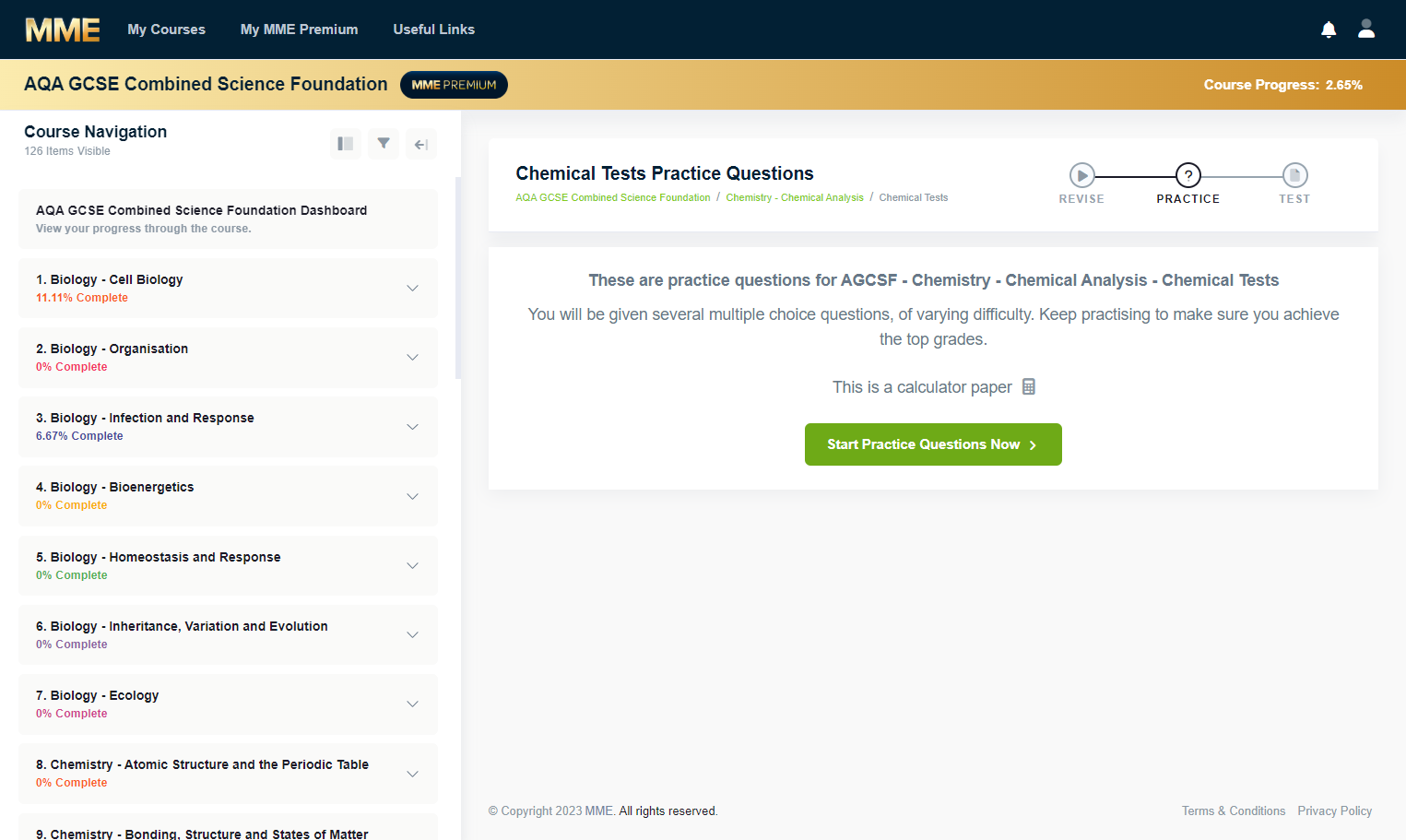Click the course navigation scrollbar

pyautogui.click(x=458, y=278)
